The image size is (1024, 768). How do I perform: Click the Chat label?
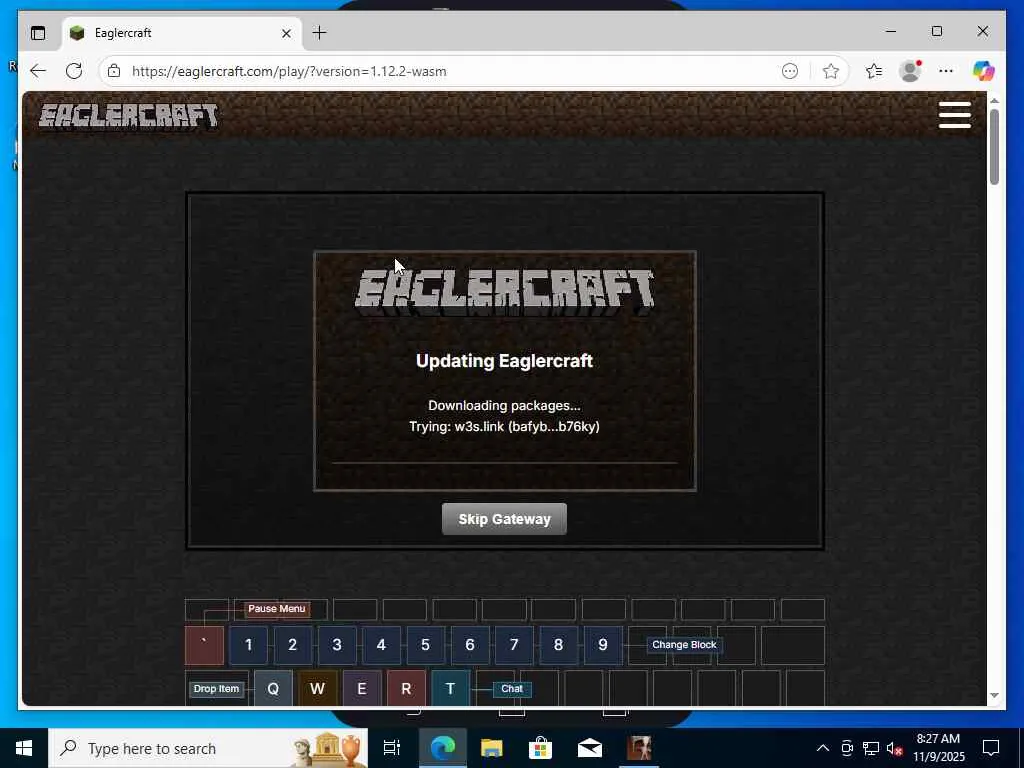(x=512, y=689)
